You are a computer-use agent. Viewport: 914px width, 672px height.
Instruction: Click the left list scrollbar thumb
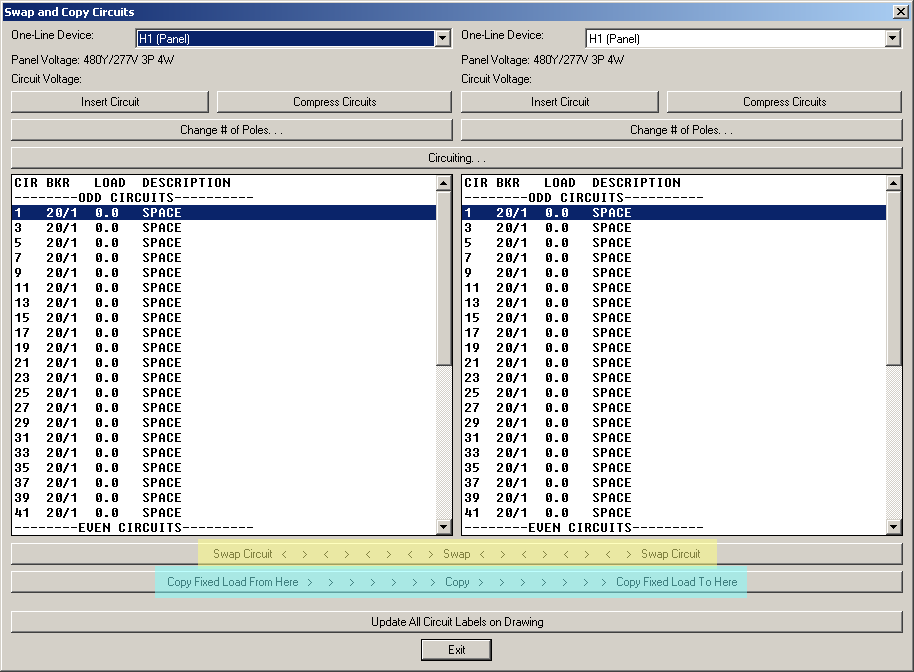click(444, 278)
